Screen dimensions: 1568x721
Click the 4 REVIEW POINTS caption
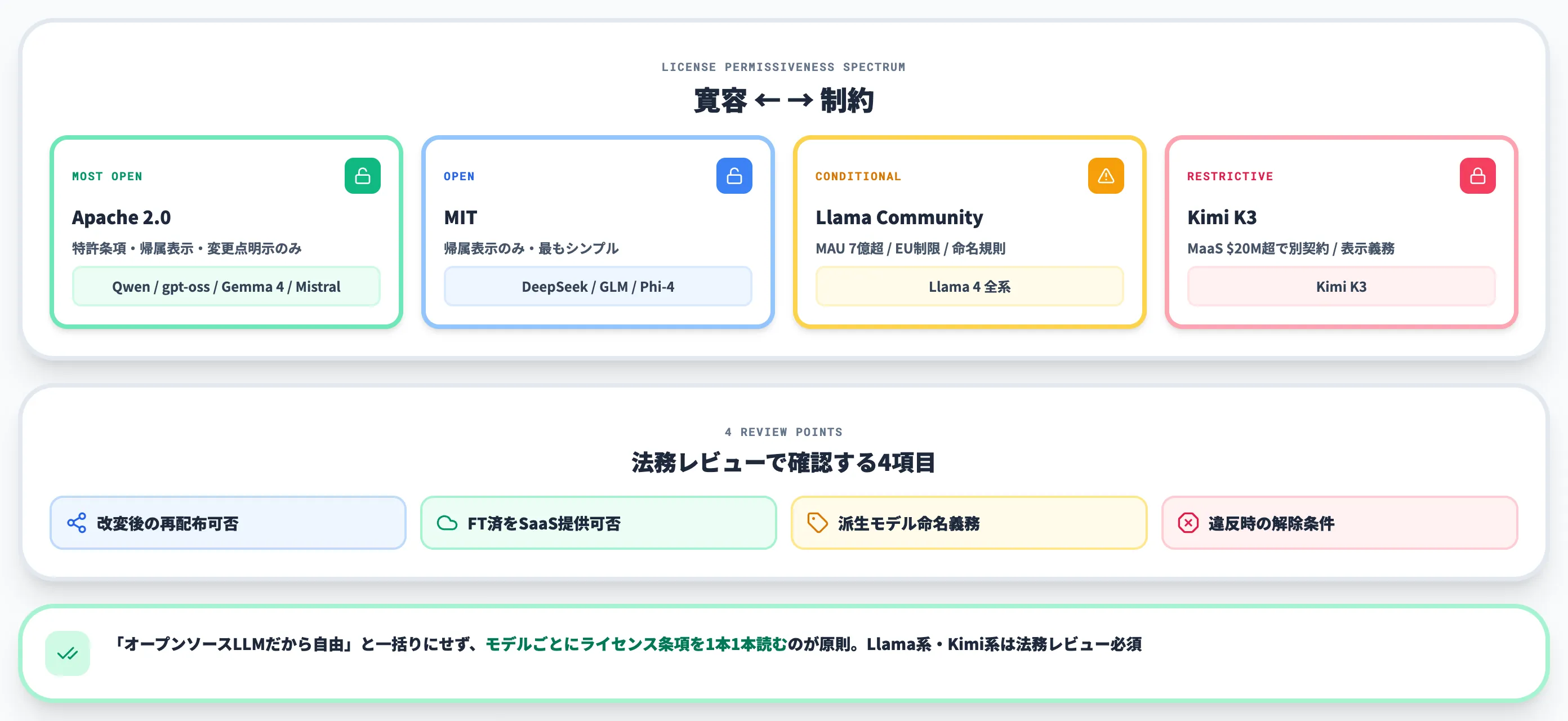(x=784, y=431)
